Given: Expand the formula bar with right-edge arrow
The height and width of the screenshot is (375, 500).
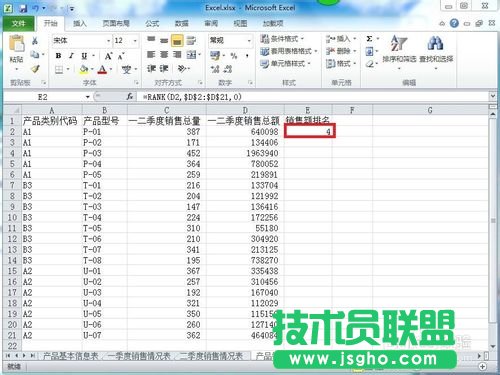Looking at the screenshot, I should [492, 97].
